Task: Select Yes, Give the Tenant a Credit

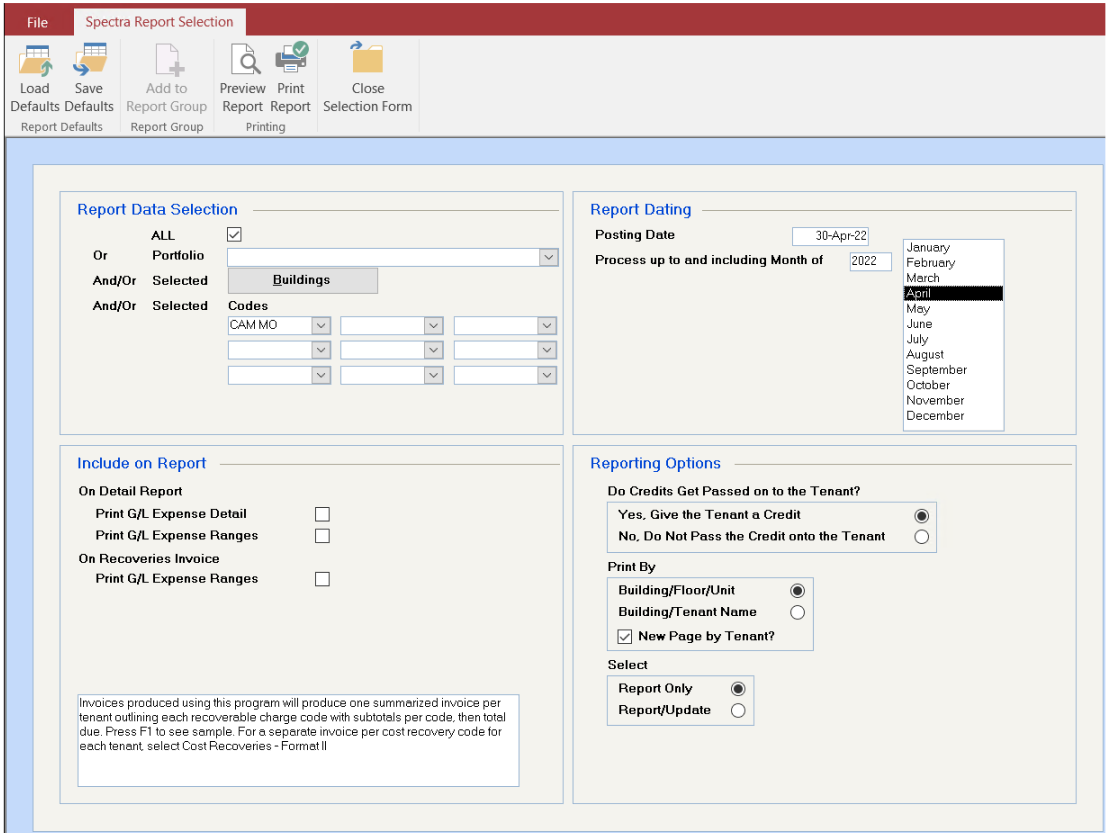Action: [921, 516]
